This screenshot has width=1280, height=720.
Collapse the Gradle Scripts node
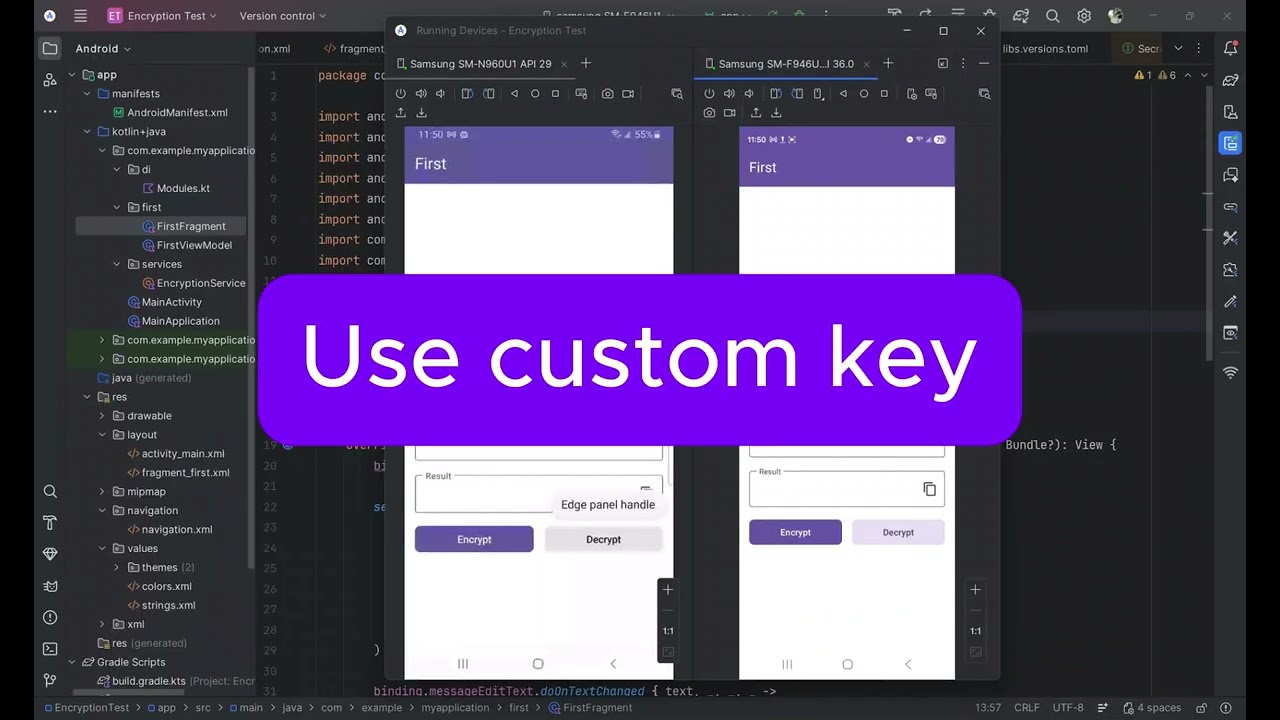pyautogui.click(x=72, y=662)
